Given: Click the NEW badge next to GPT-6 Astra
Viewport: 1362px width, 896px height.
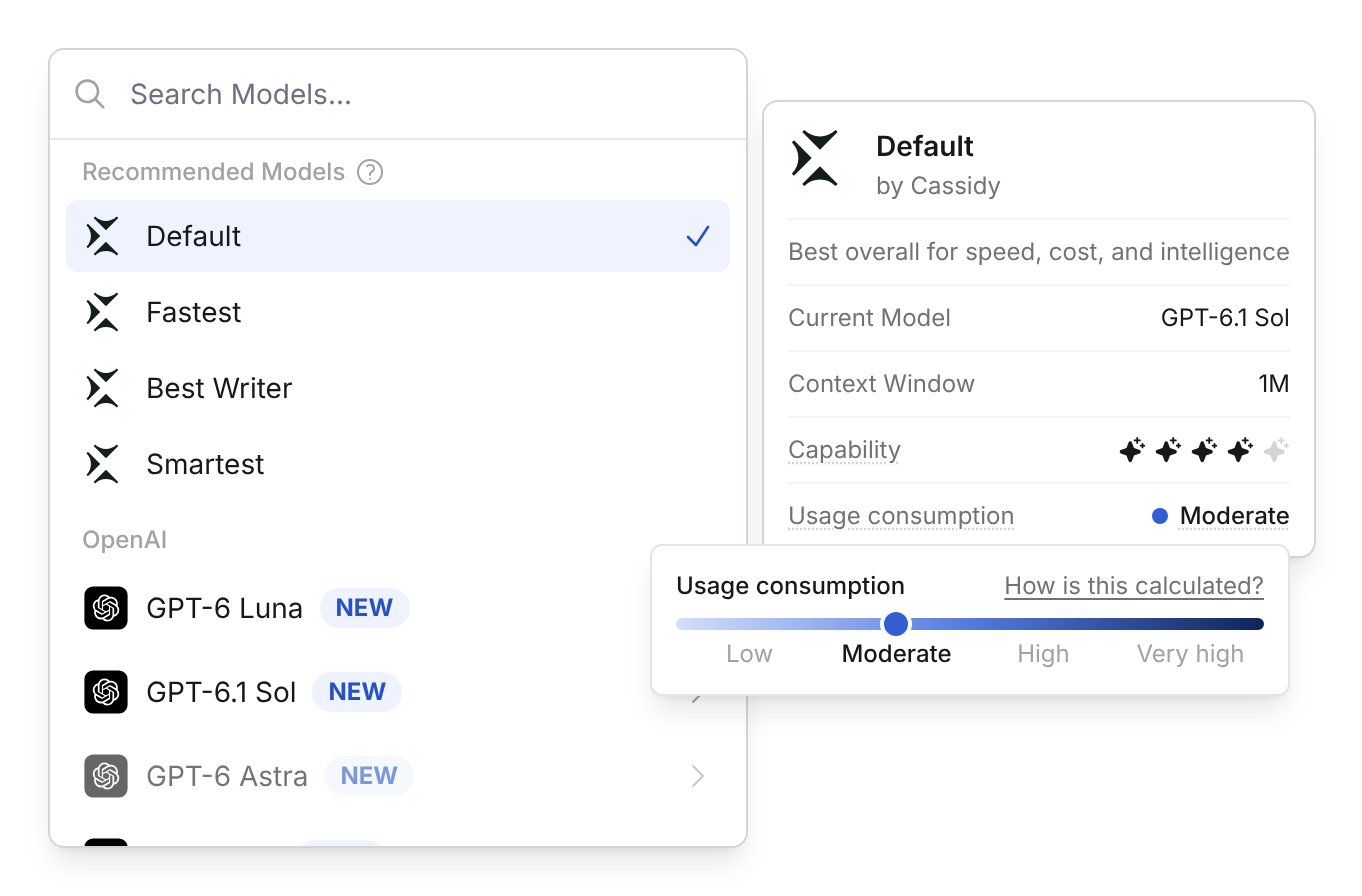Looking at the screenshot, I should 369,776.
